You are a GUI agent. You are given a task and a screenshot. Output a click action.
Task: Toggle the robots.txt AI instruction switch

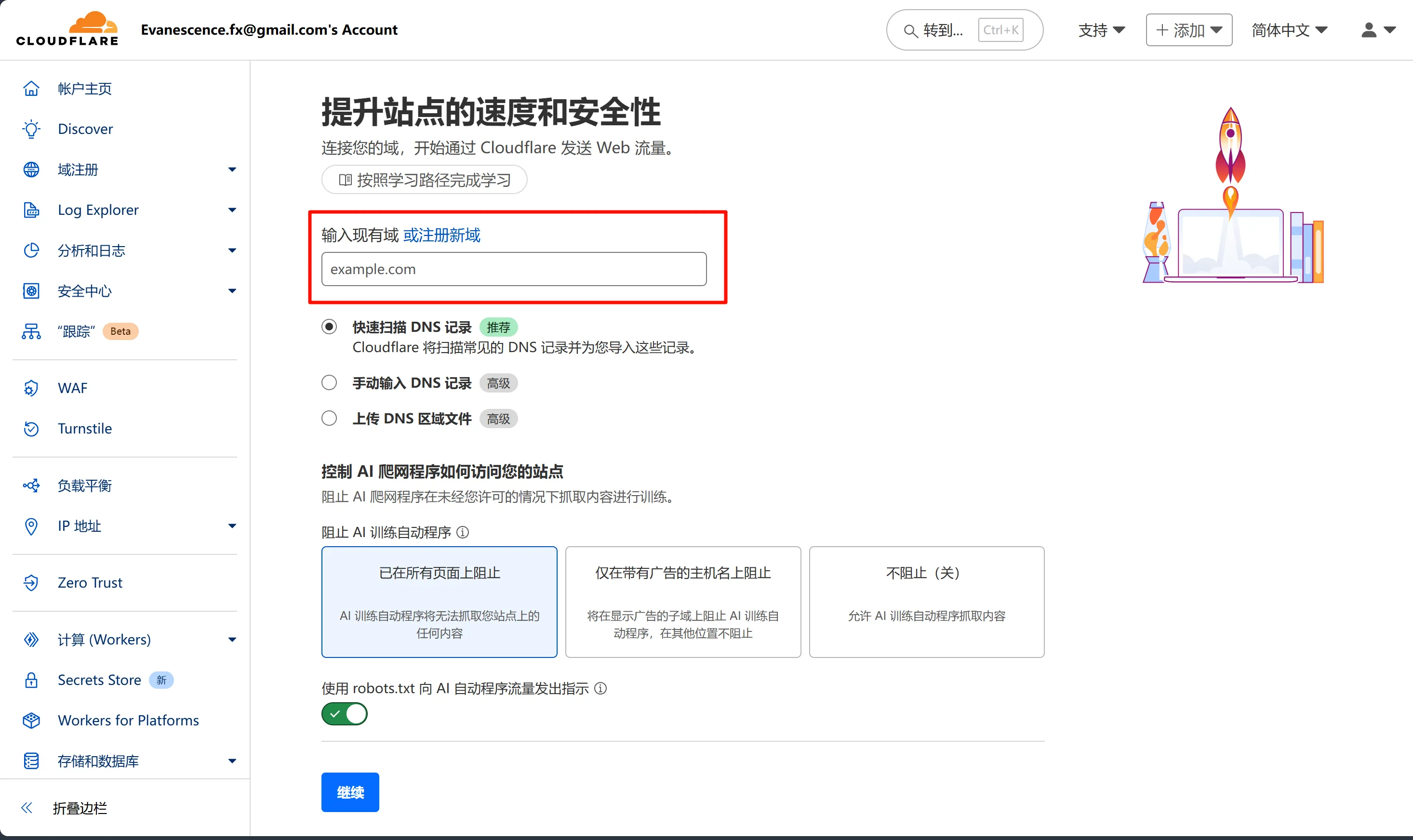click(344, 714)
